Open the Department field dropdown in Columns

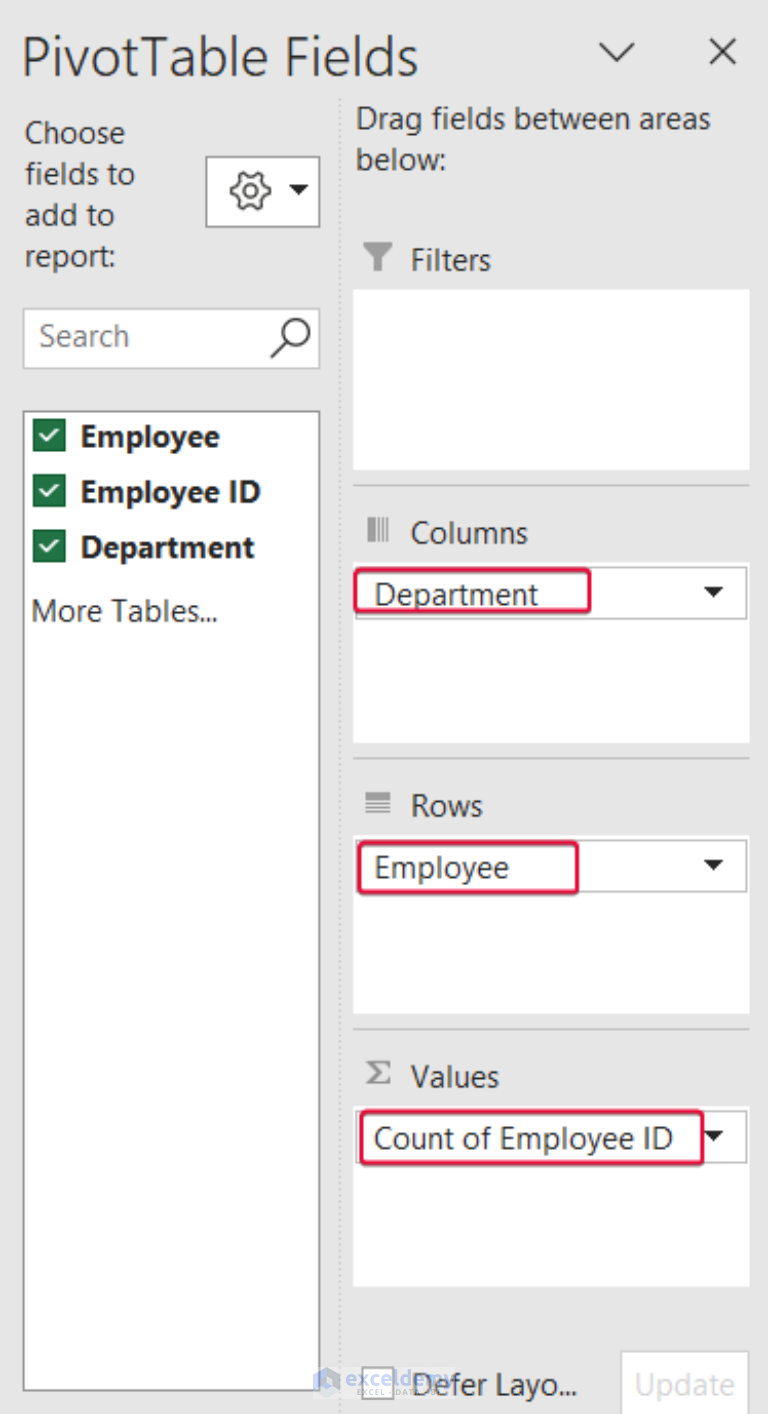point(713,593)
